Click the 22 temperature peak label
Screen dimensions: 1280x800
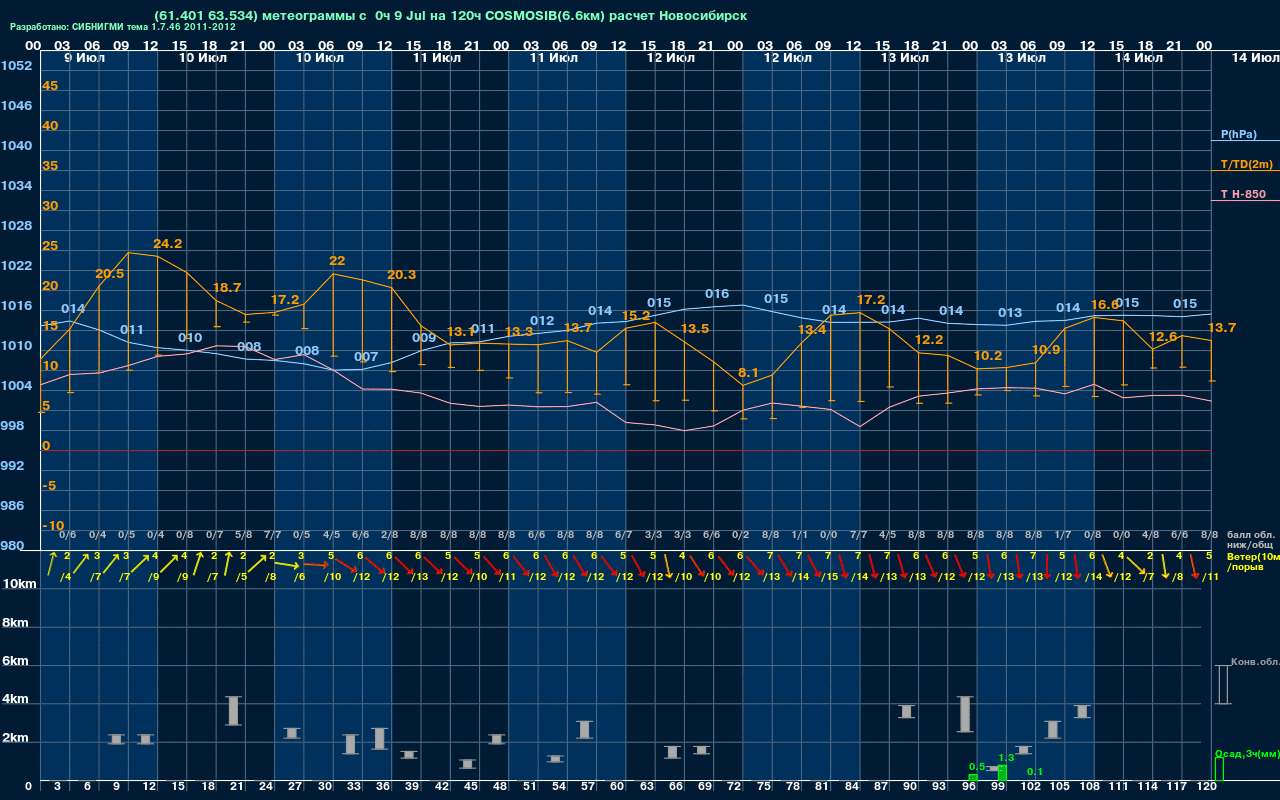337,261
